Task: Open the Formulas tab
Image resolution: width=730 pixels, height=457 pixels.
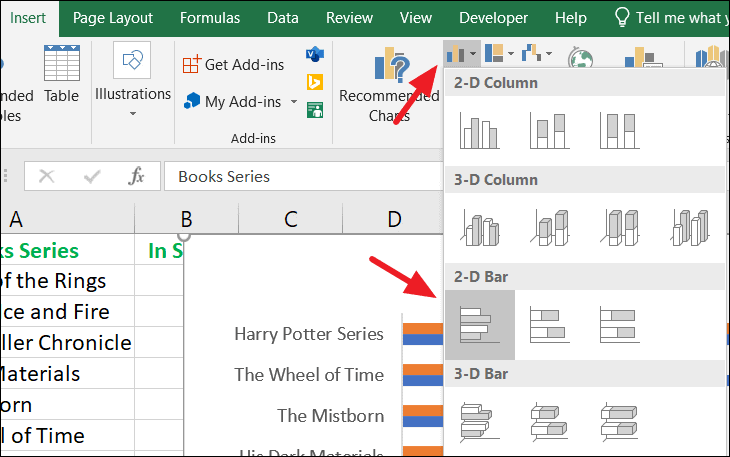Action: [x=210, y=18]
